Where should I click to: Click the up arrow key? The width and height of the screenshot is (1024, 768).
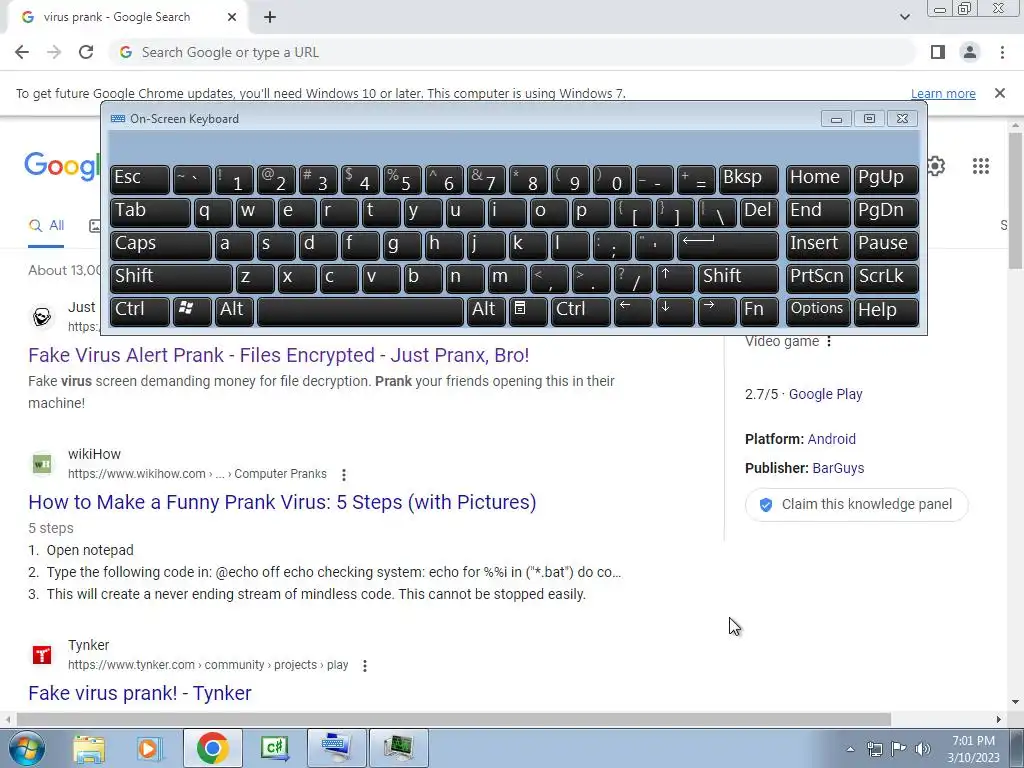[x=675, y=277]
